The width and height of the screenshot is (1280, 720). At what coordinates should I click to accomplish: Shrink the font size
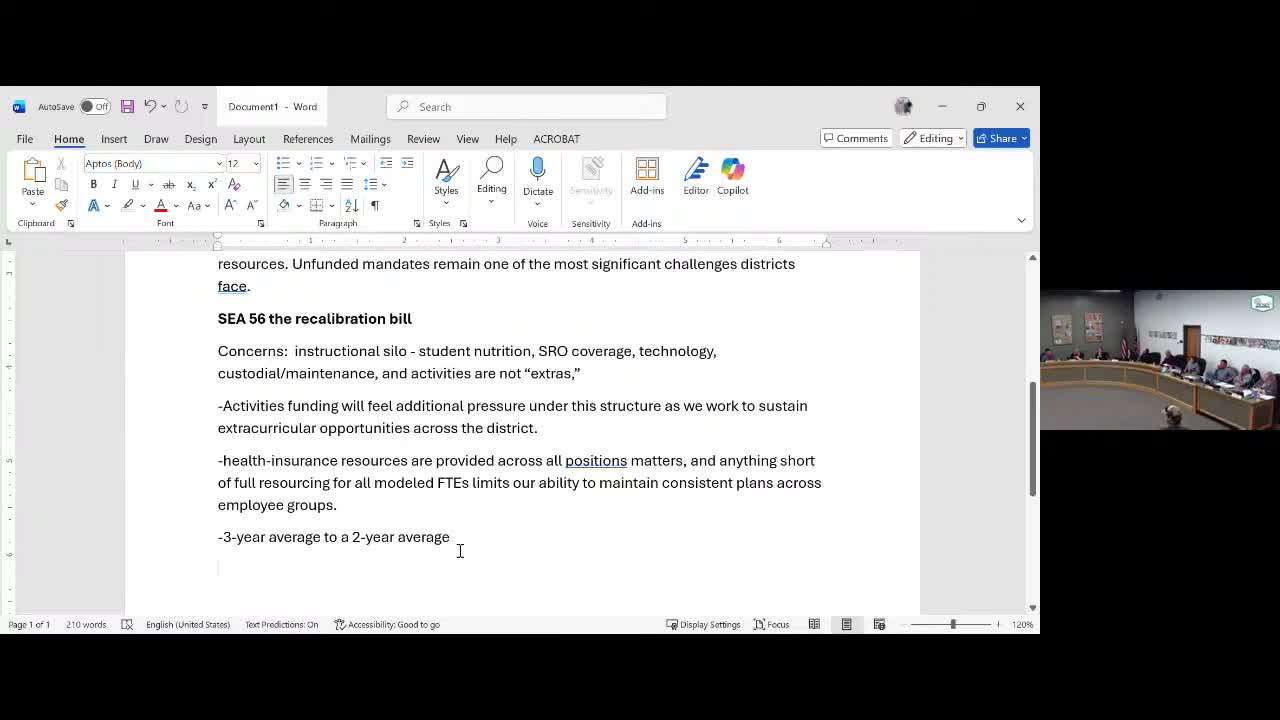tap(250, 206)
